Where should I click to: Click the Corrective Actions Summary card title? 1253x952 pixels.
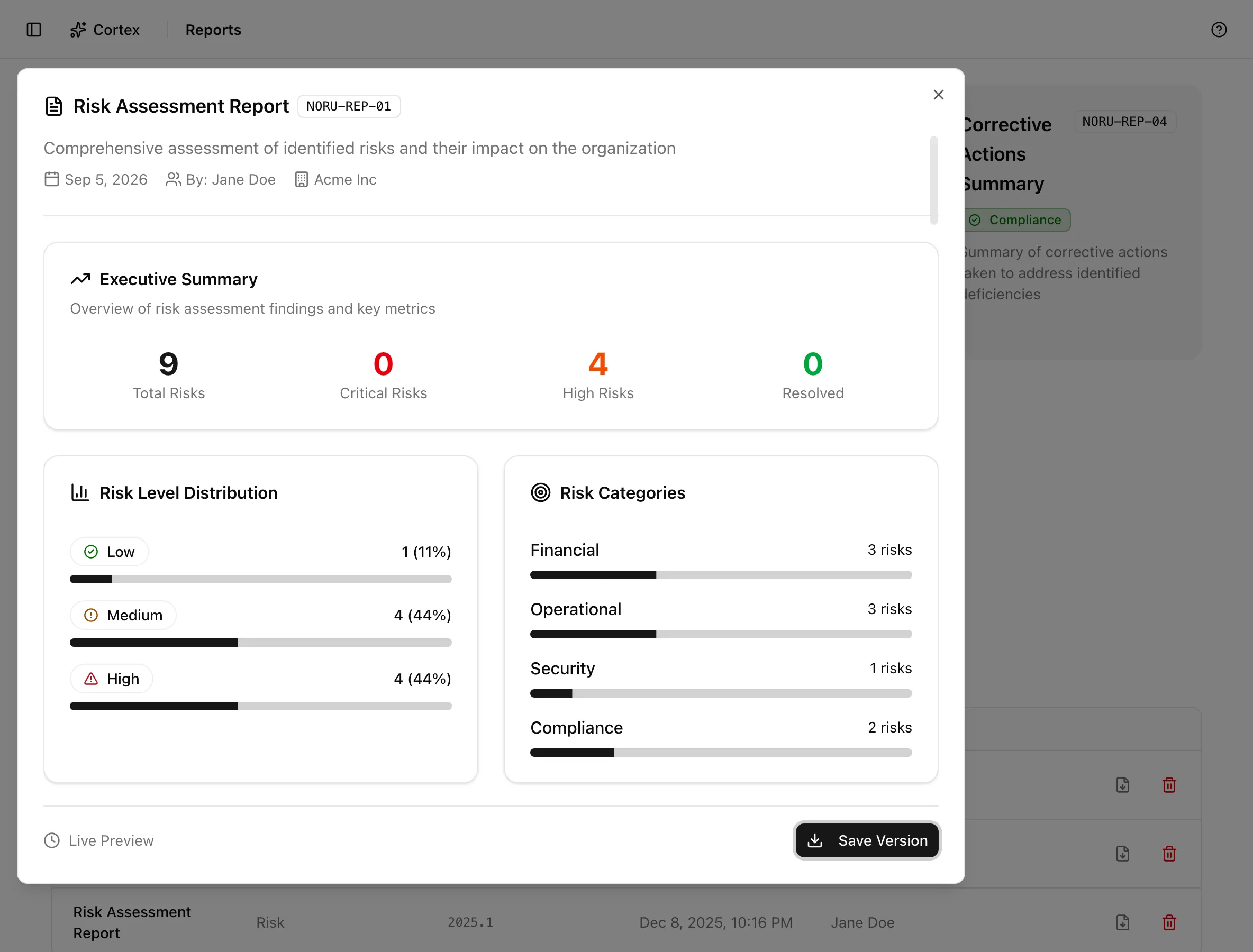pyautogui.click(x=1007, y=154)
